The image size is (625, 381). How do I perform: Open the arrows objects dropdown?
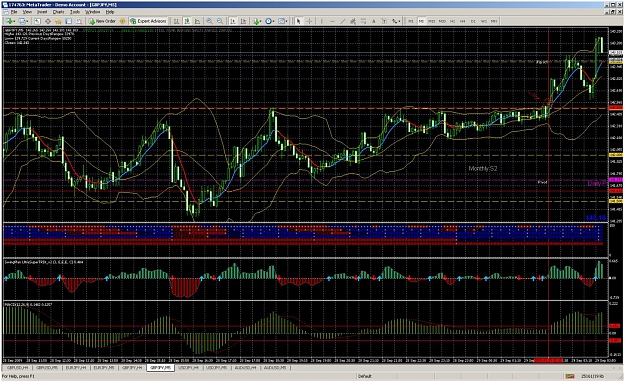tap(396, 21)
